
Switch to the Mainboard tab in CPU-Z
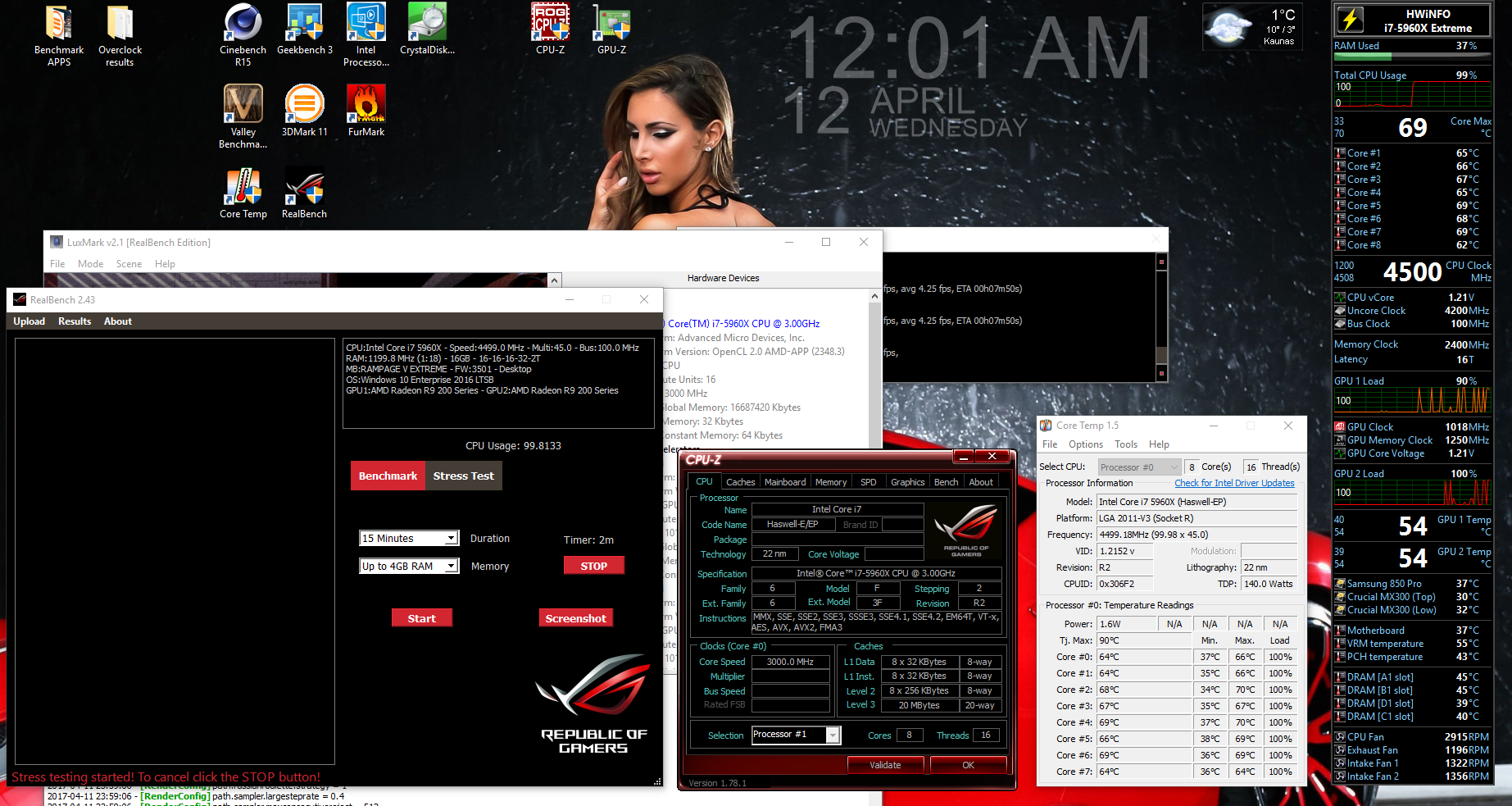(785, 482)
